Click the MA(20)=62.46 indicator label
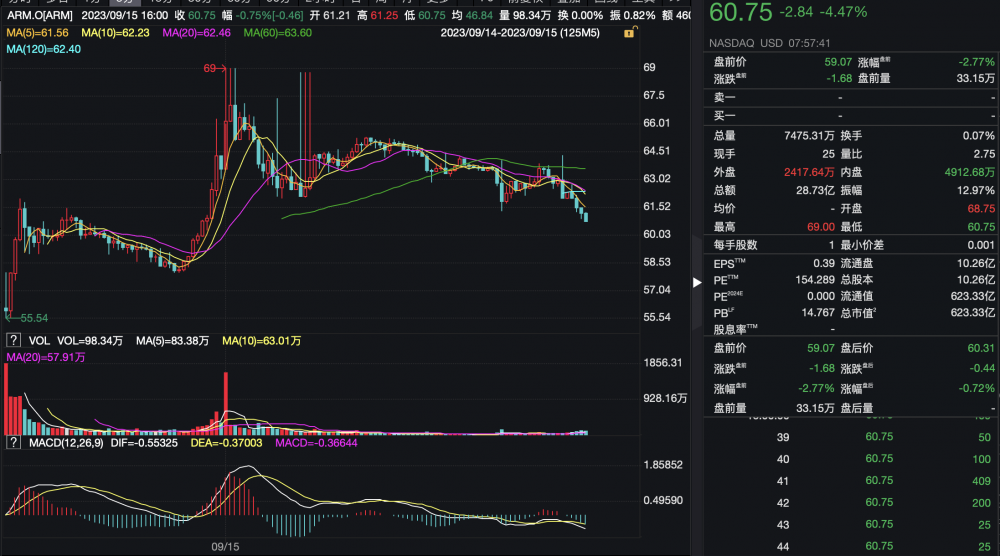Viewport: 1000px width, 556px height. coord(196,33)
